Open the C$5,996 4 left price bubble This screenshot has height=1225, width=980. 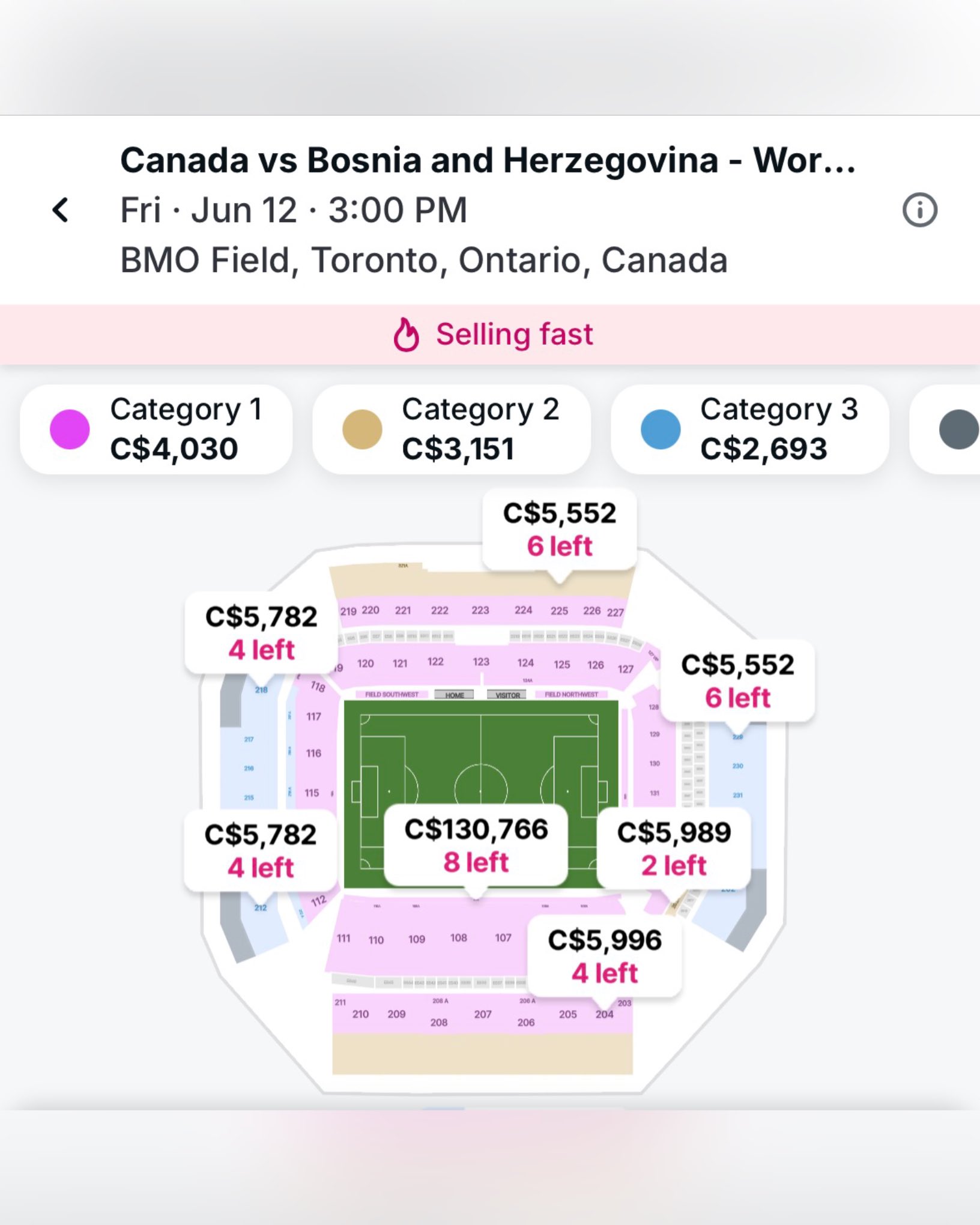[x=605, y=956]
